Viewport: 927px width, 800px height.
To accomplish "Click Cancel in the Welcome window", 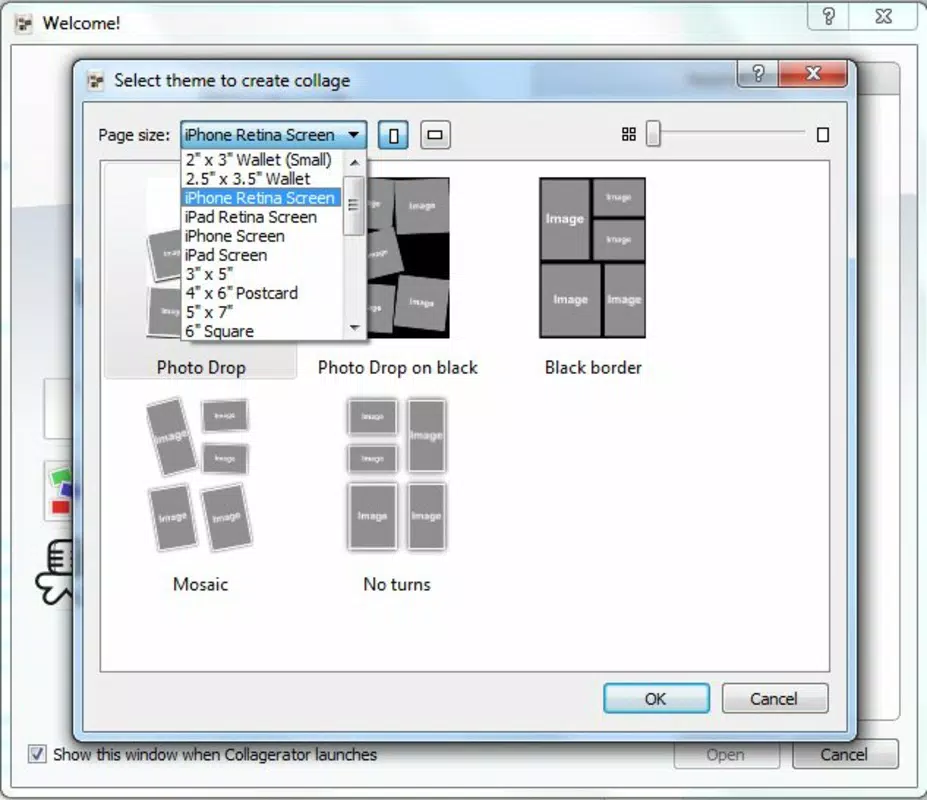I will pyautogui.click(x=844, y=754).
